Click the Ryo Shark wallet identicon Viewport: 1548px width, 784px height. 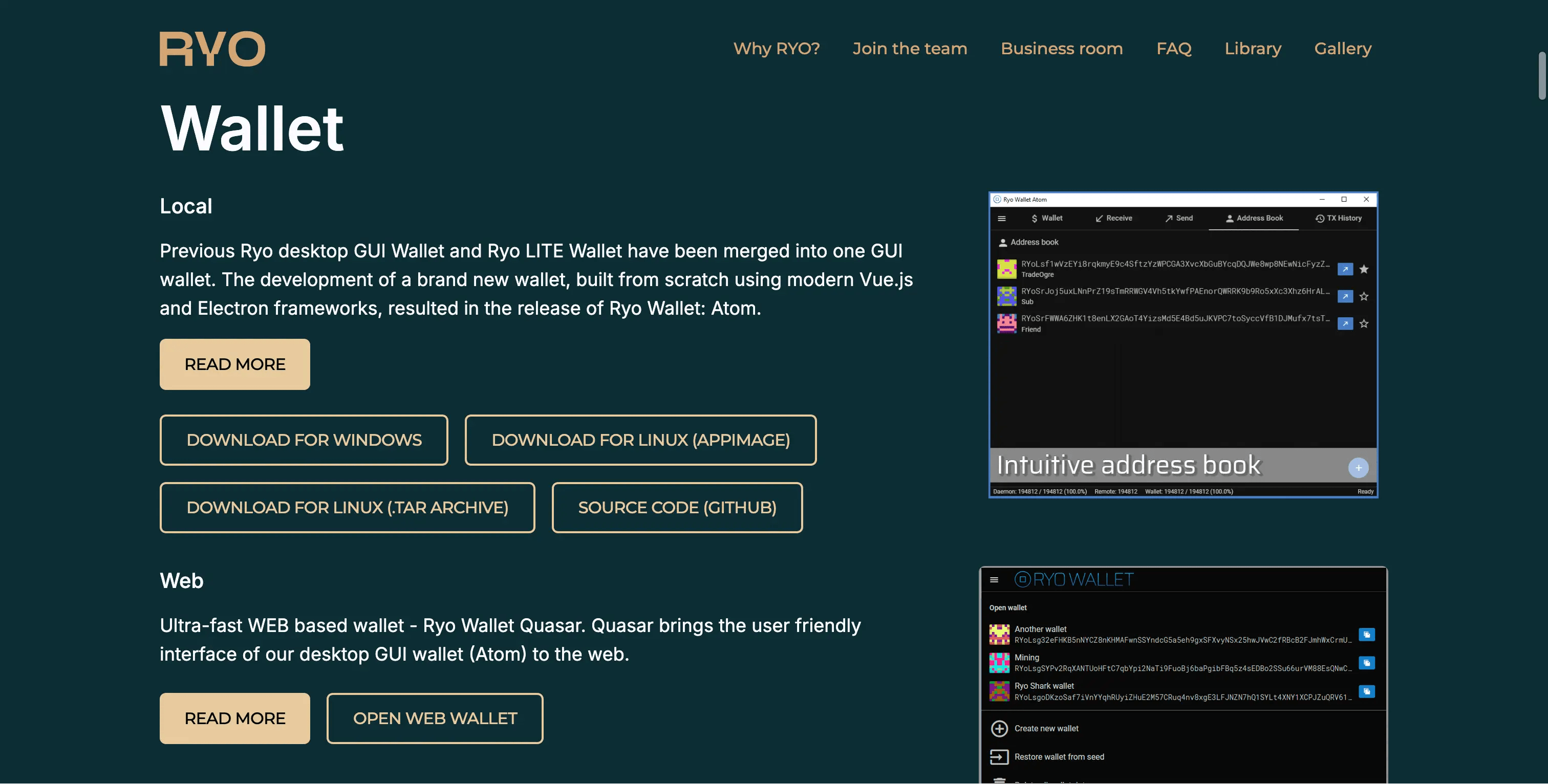[x=999, y=691]
